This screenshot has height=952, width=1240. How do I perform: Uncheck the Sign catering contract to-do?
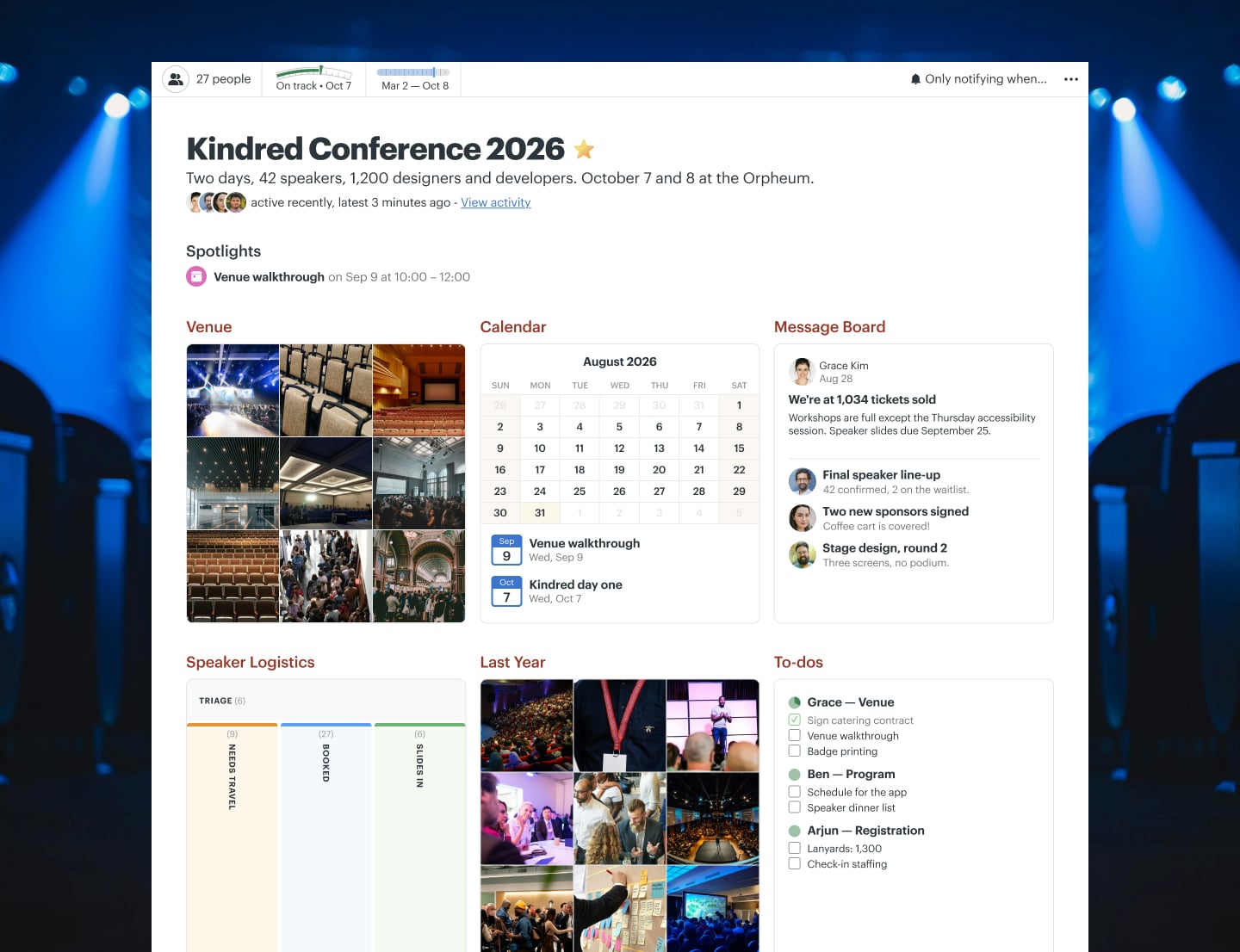pyautogui.click(x=795, y=720)
